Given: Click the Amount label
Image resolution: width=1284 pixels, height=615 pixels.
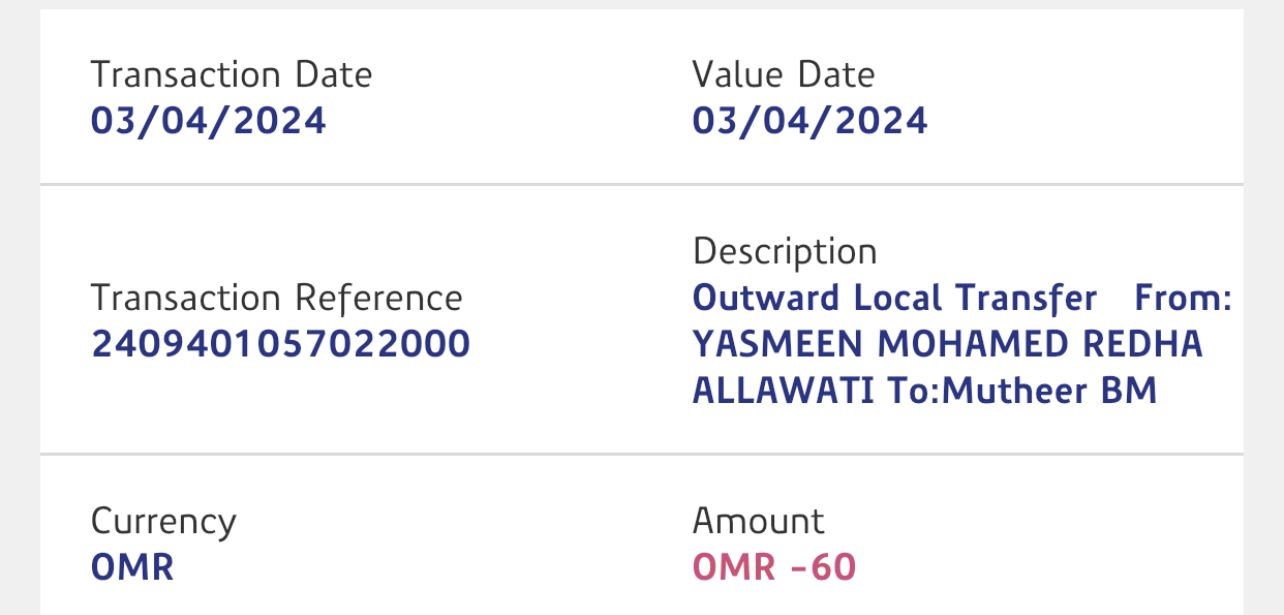Looking at the screenshot, I should pos(758,521).
